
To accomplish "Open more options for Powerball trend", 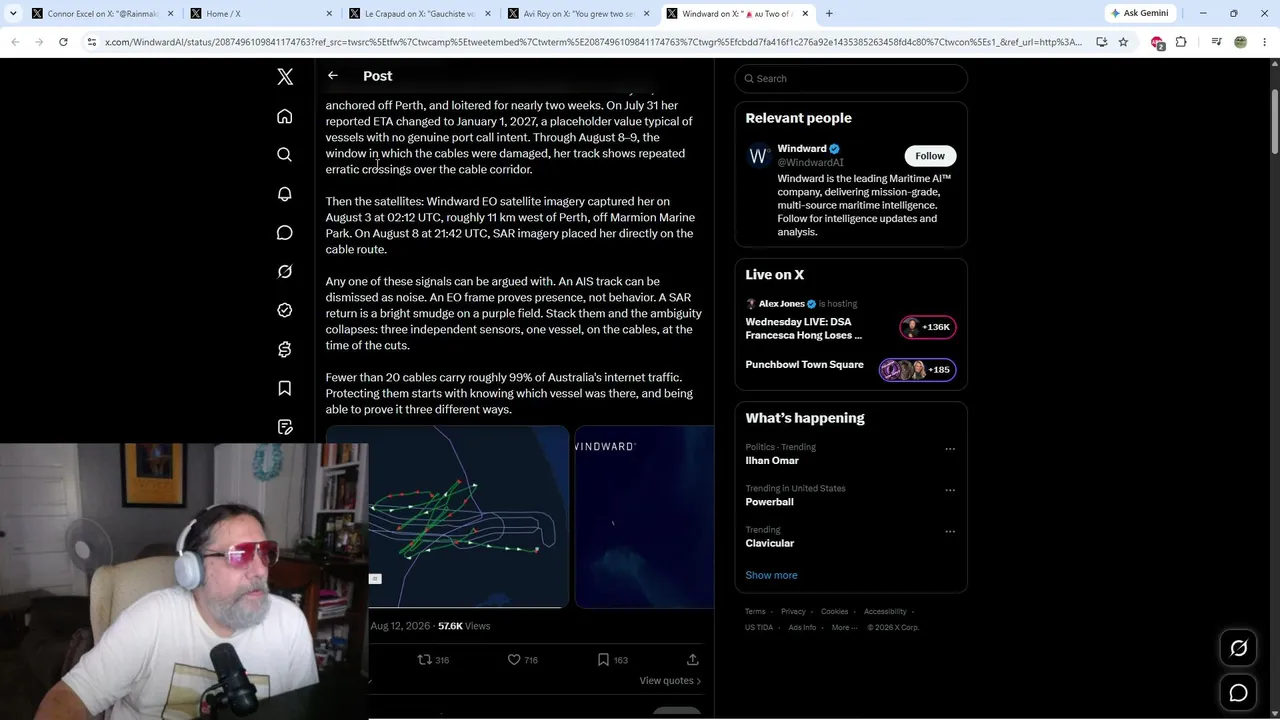I will tap(950, 490).
